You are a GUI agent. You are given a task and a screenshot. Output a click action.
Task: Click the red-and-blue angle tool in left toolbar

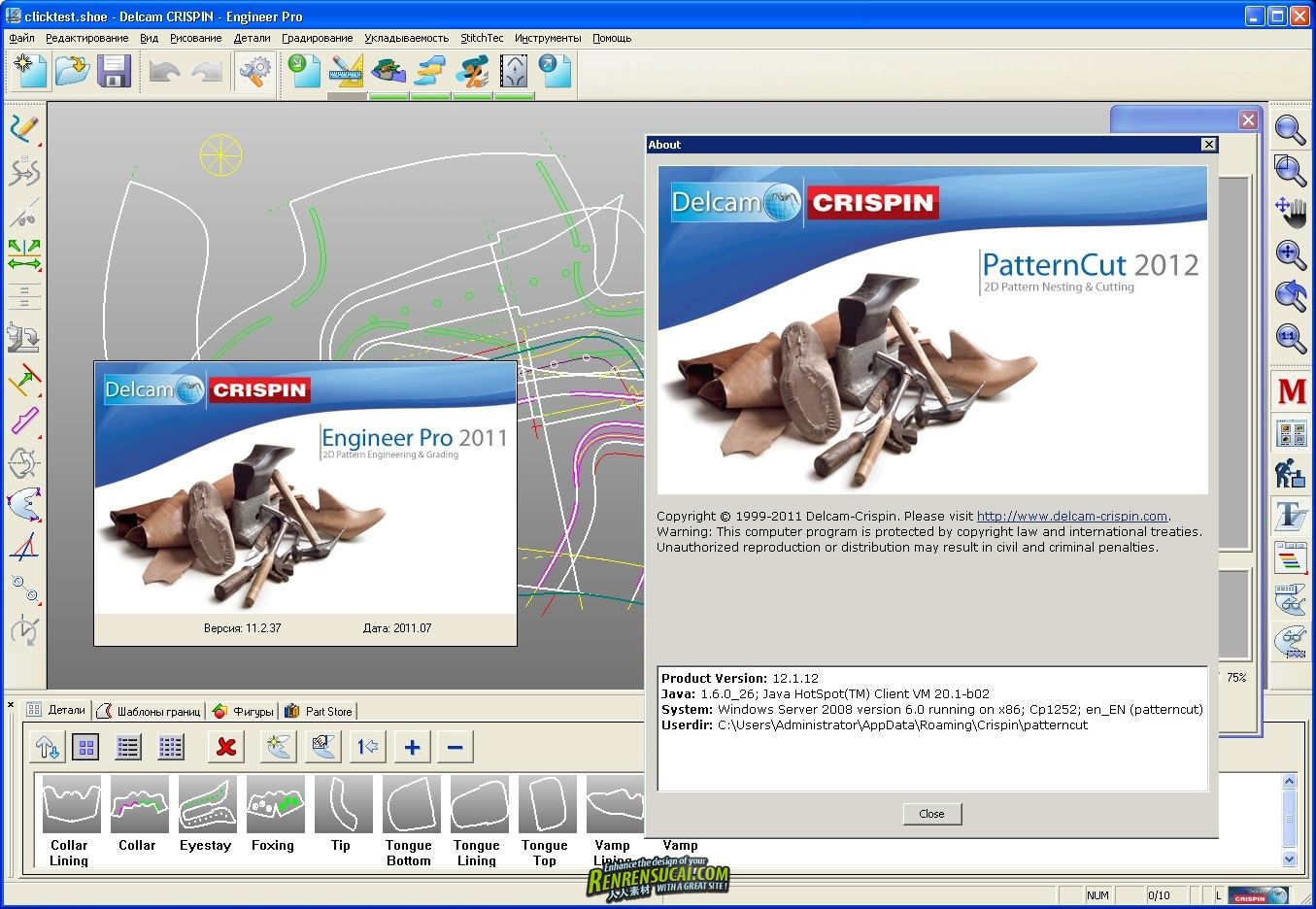coord(24,547)
